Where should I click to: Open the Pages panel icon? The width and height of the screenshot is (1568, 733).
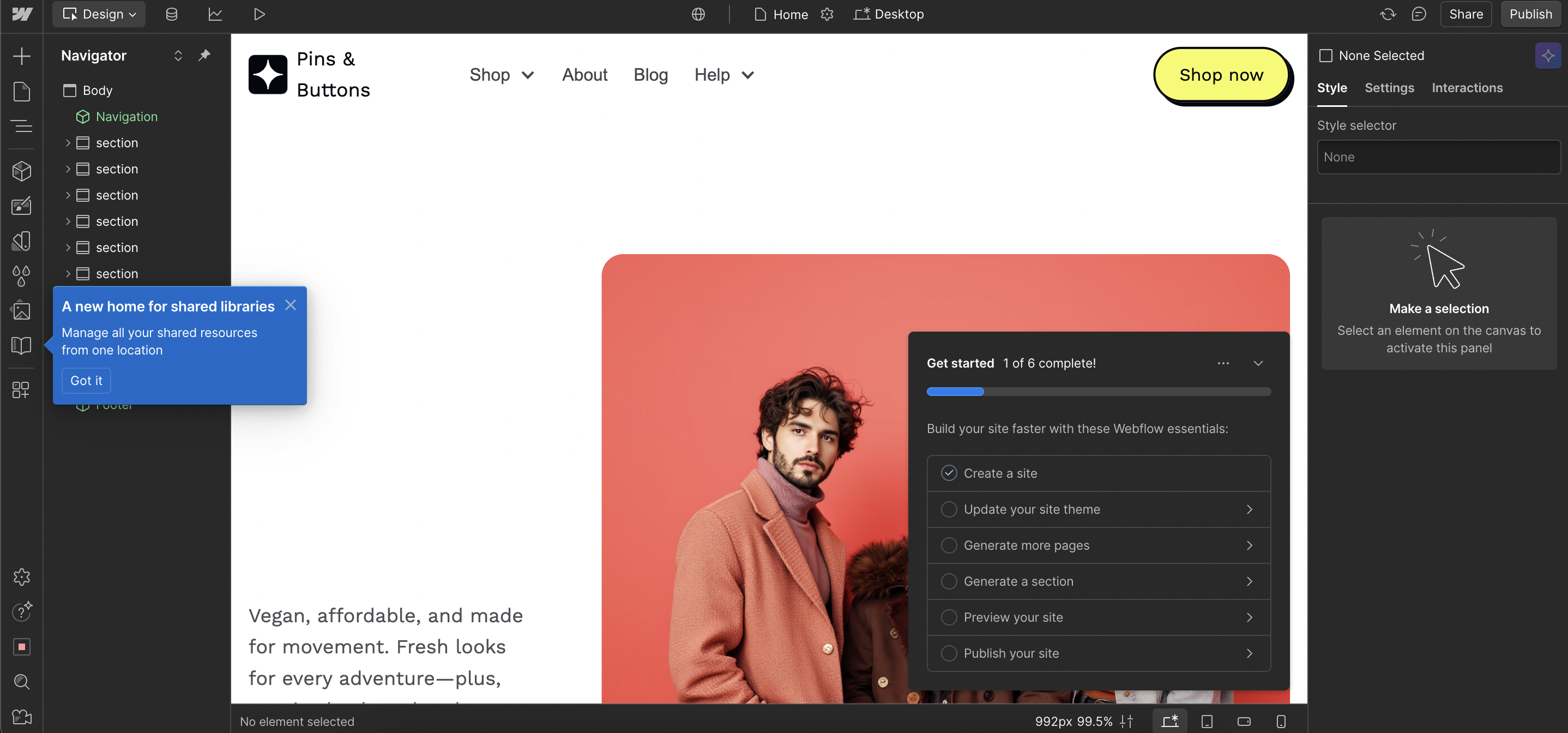point(21,91)
